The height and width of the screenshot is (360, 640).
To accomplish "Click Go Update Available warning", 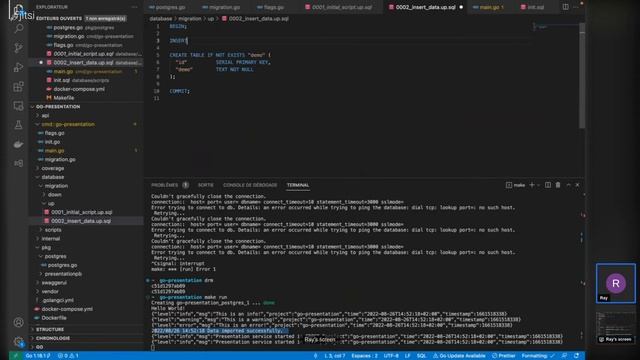I will pos(459,356).
